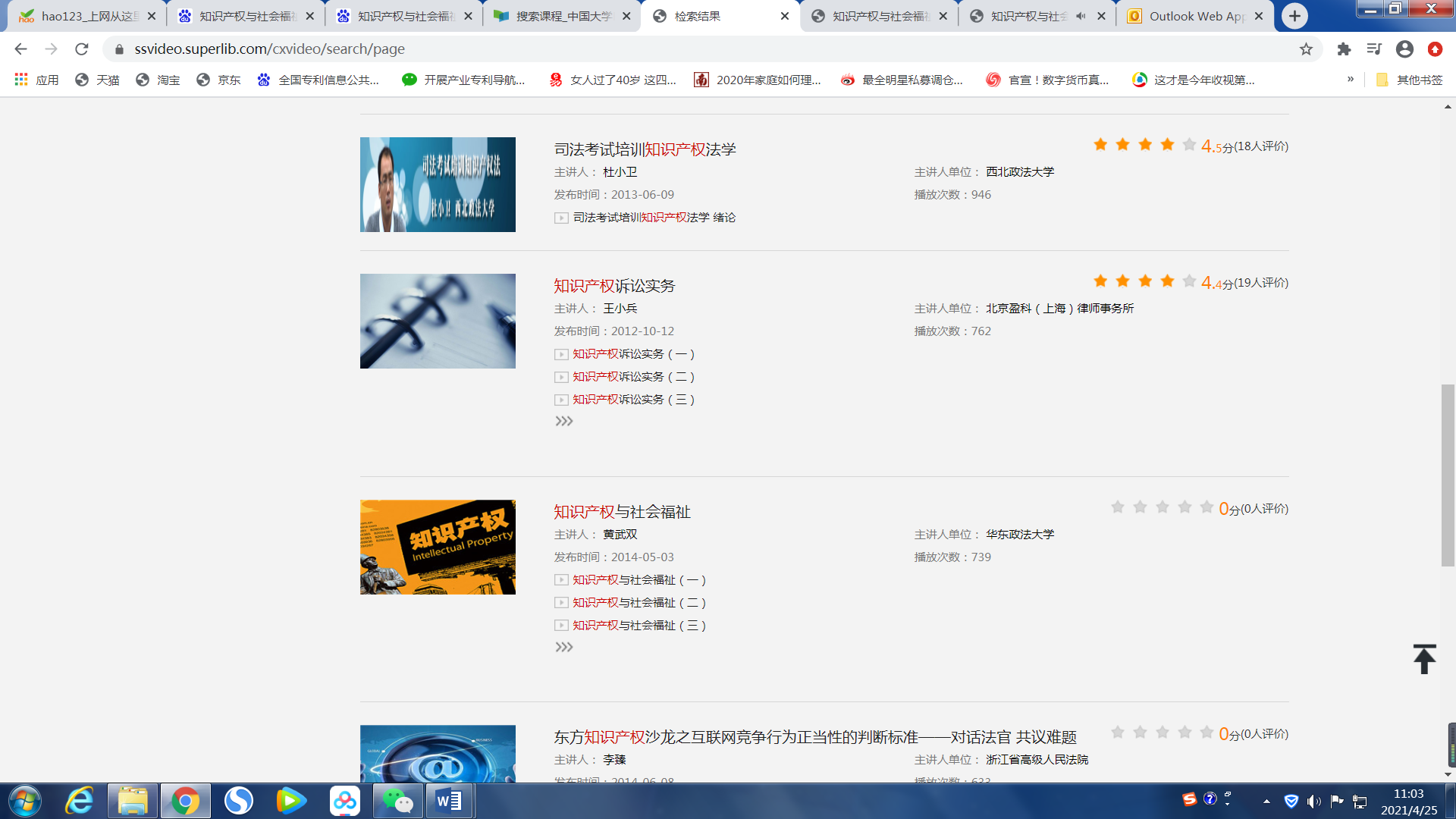Play icon for 知识产权与社会福祉（二）
1456x819 pixels.
pyautogui.click(x=561, y=603)
